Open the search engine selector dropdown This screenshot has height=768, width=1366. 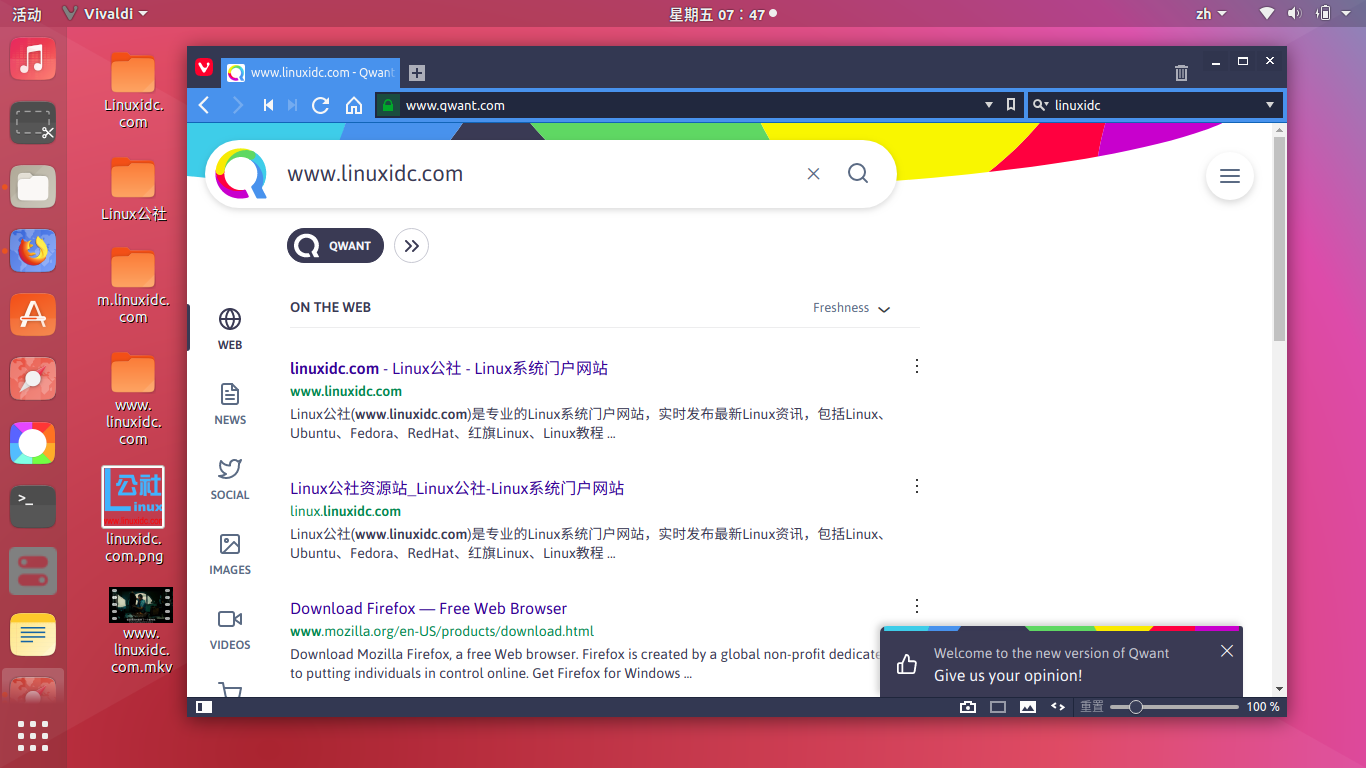coord(1040,105)
